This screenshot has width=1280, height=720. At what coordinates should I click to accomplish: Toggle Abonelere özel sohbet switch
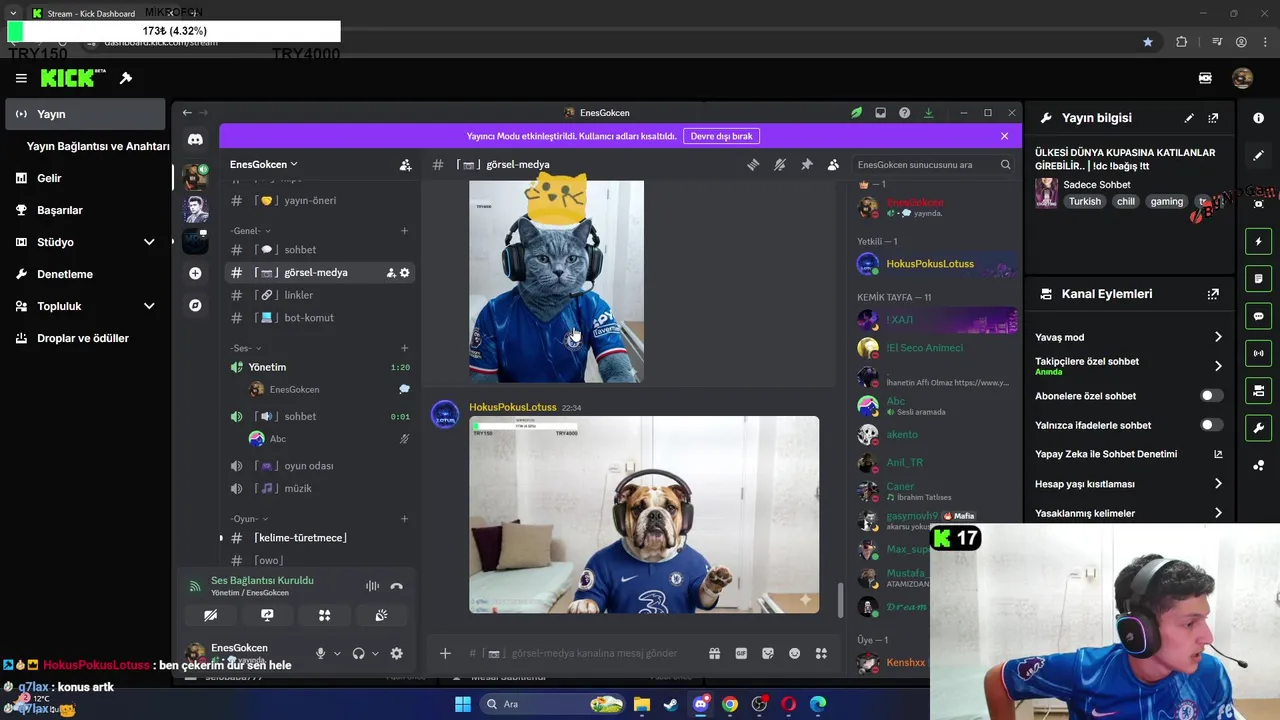1211,396
